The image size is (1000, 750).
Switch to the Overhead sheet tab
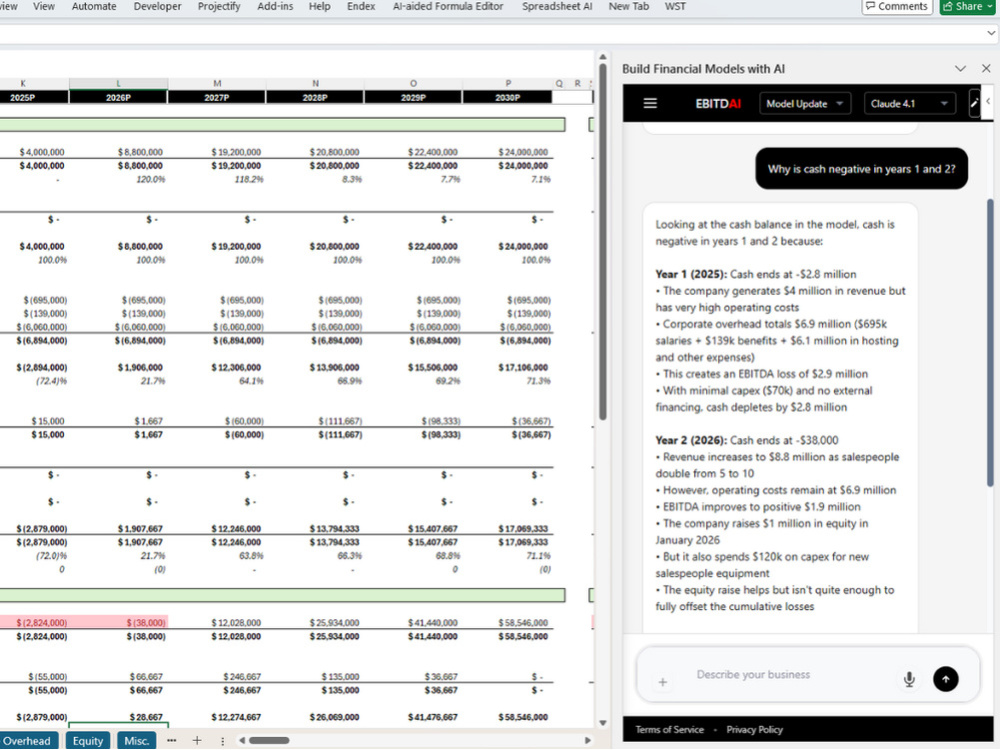point(27,740)
